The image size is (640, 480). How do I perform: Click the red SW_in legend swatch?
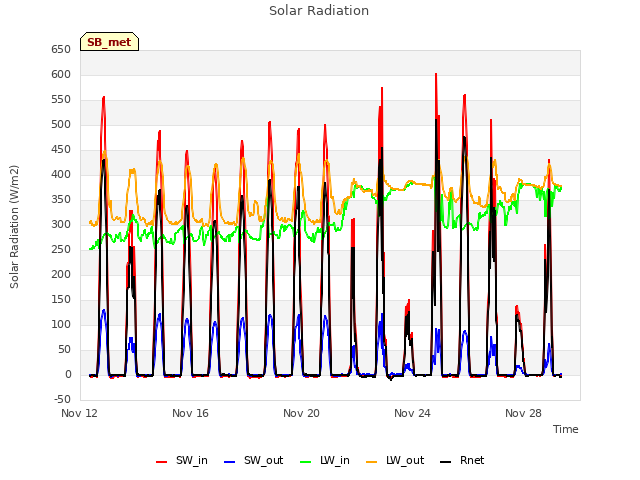162,462
